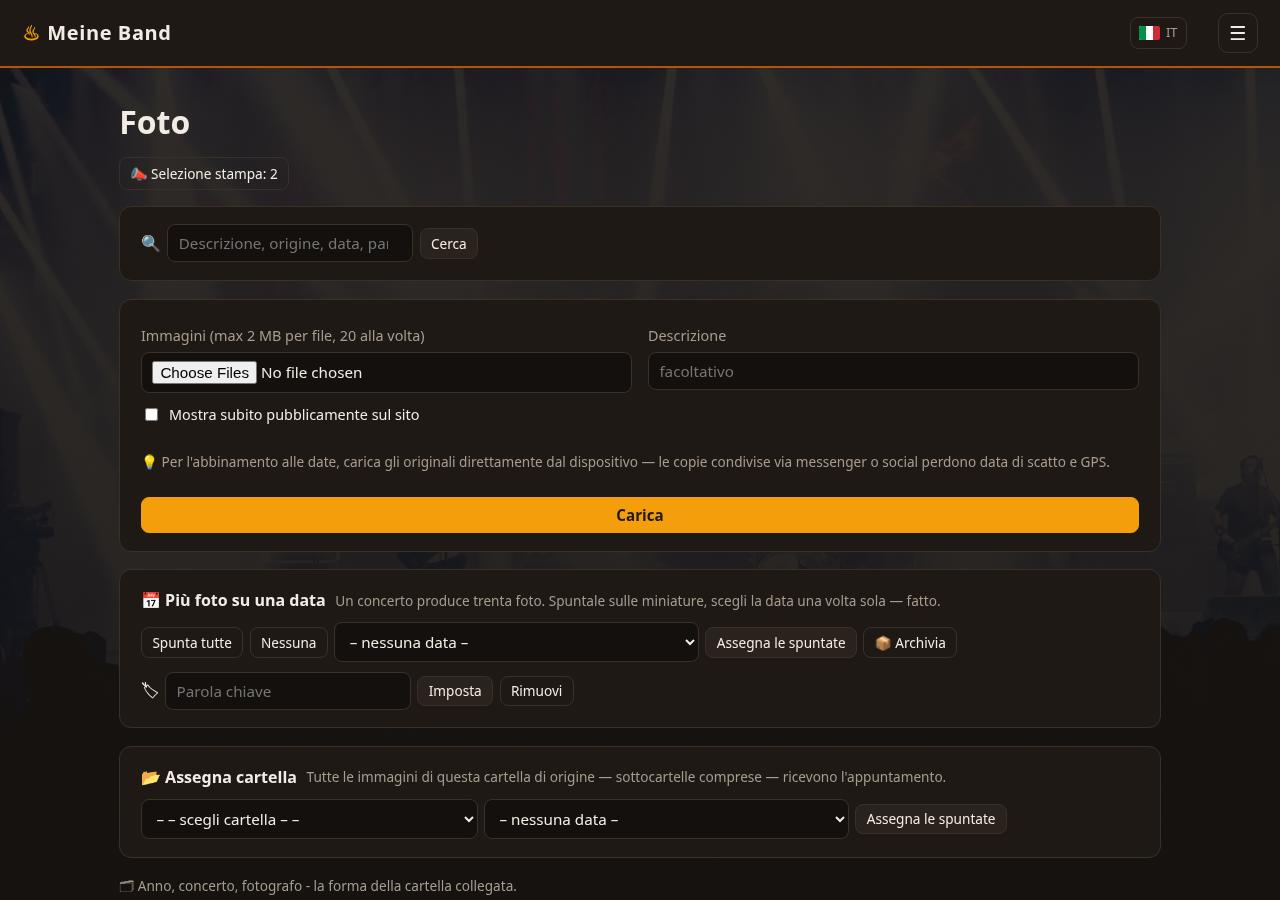Viewport: 1280px width, 900px height.
Task: Expand the date dropdown next to Nessuna button
Action: coord(516,642)
